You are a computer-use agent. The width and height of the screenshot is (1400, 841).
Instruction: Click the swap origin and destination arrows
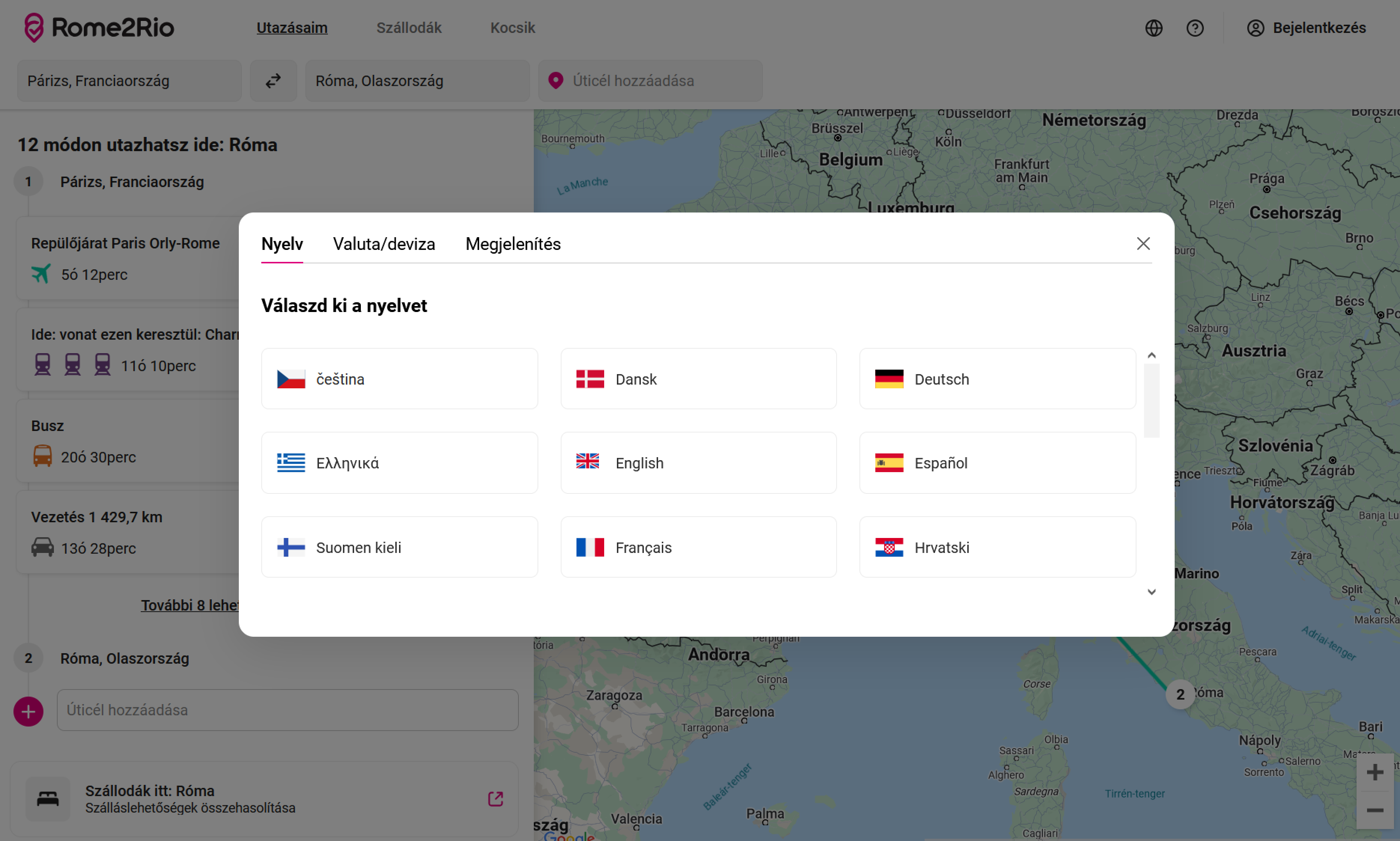tap(273, 81)
